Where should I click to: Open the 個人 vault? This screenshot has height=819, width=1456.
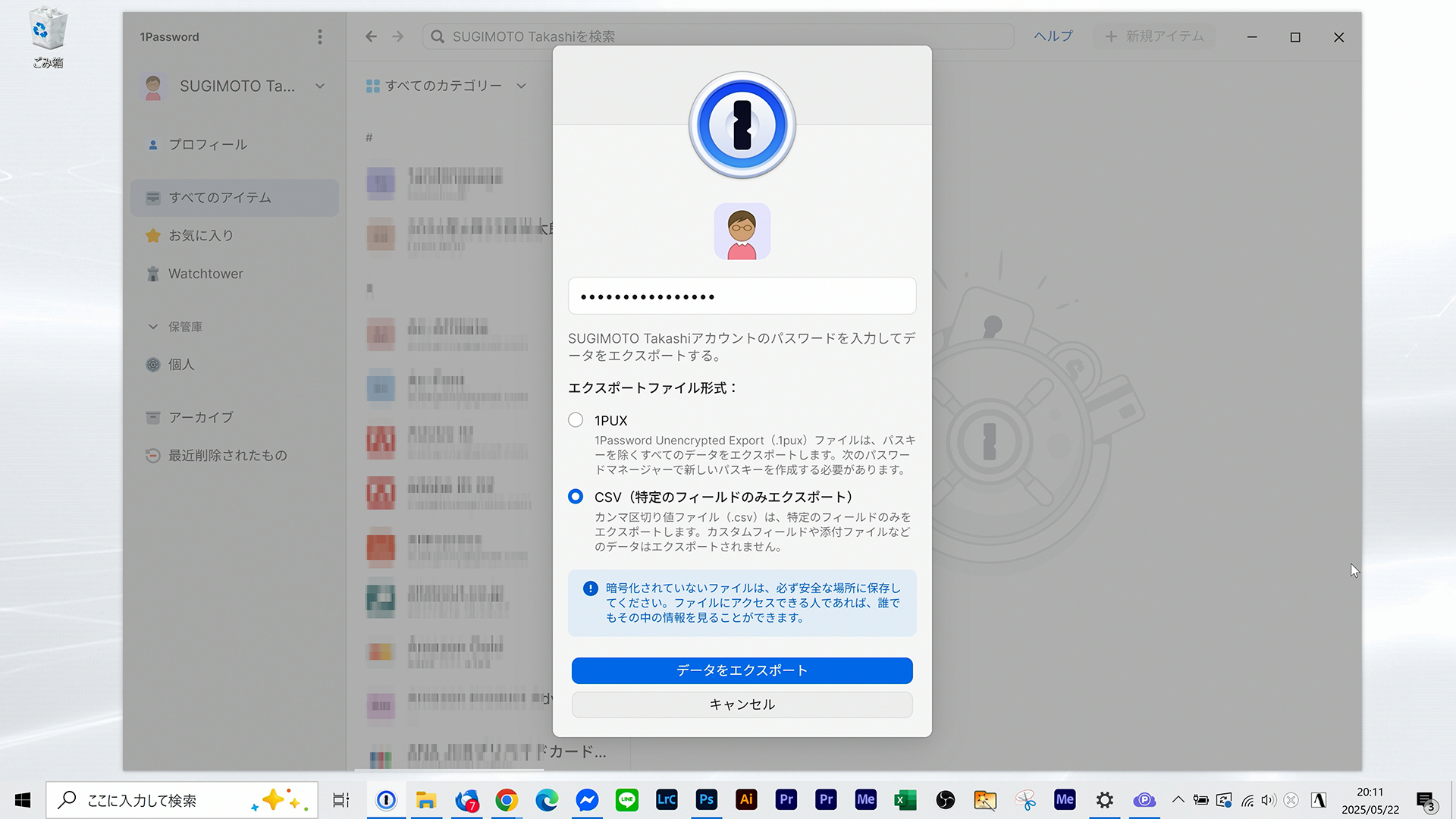tap(234, 365)
